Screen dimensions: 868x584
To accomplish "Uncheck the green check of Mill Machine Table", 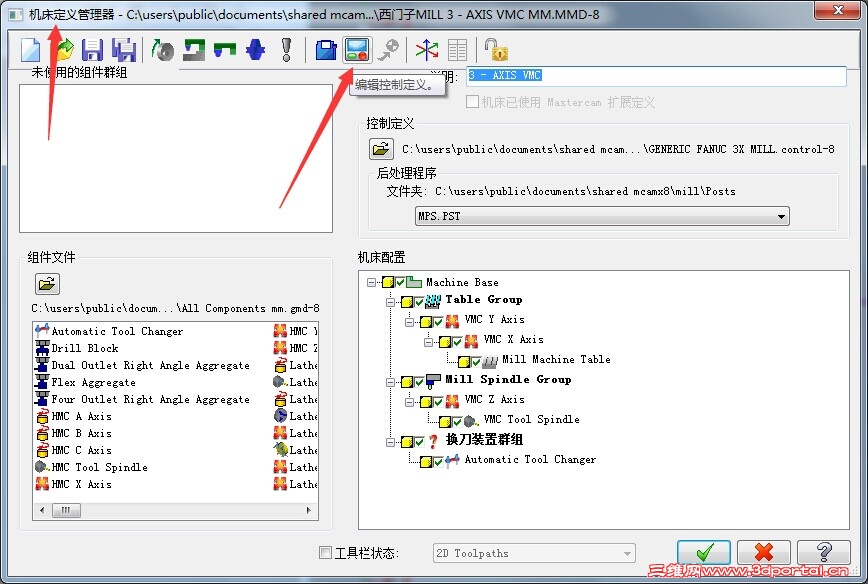I will [476, 361].
